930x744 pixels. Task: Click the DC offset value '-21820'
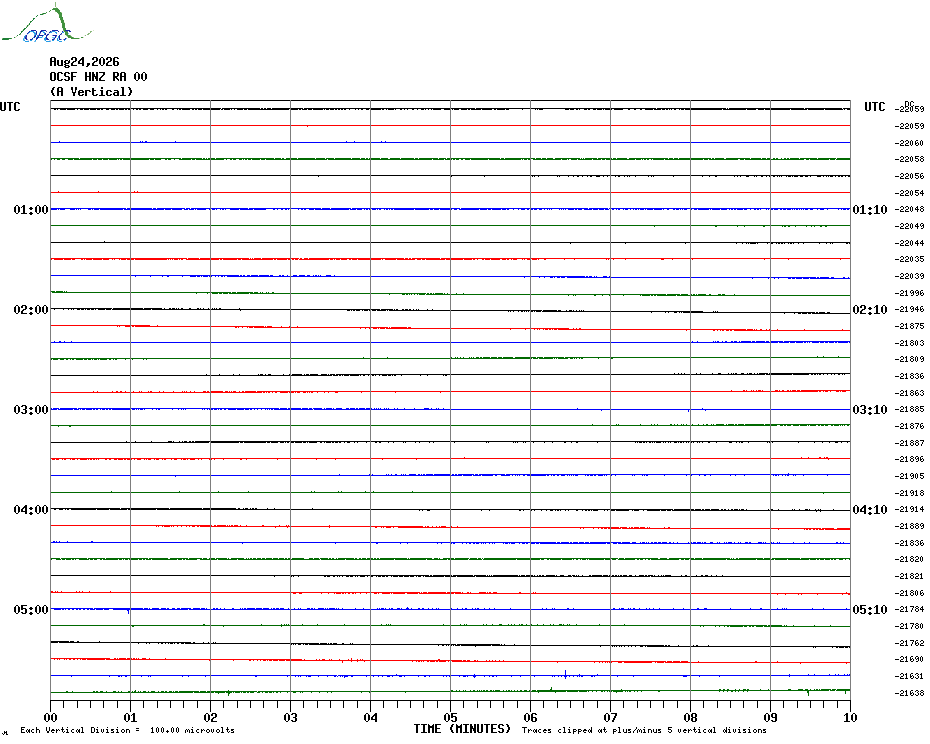[909, 559]
